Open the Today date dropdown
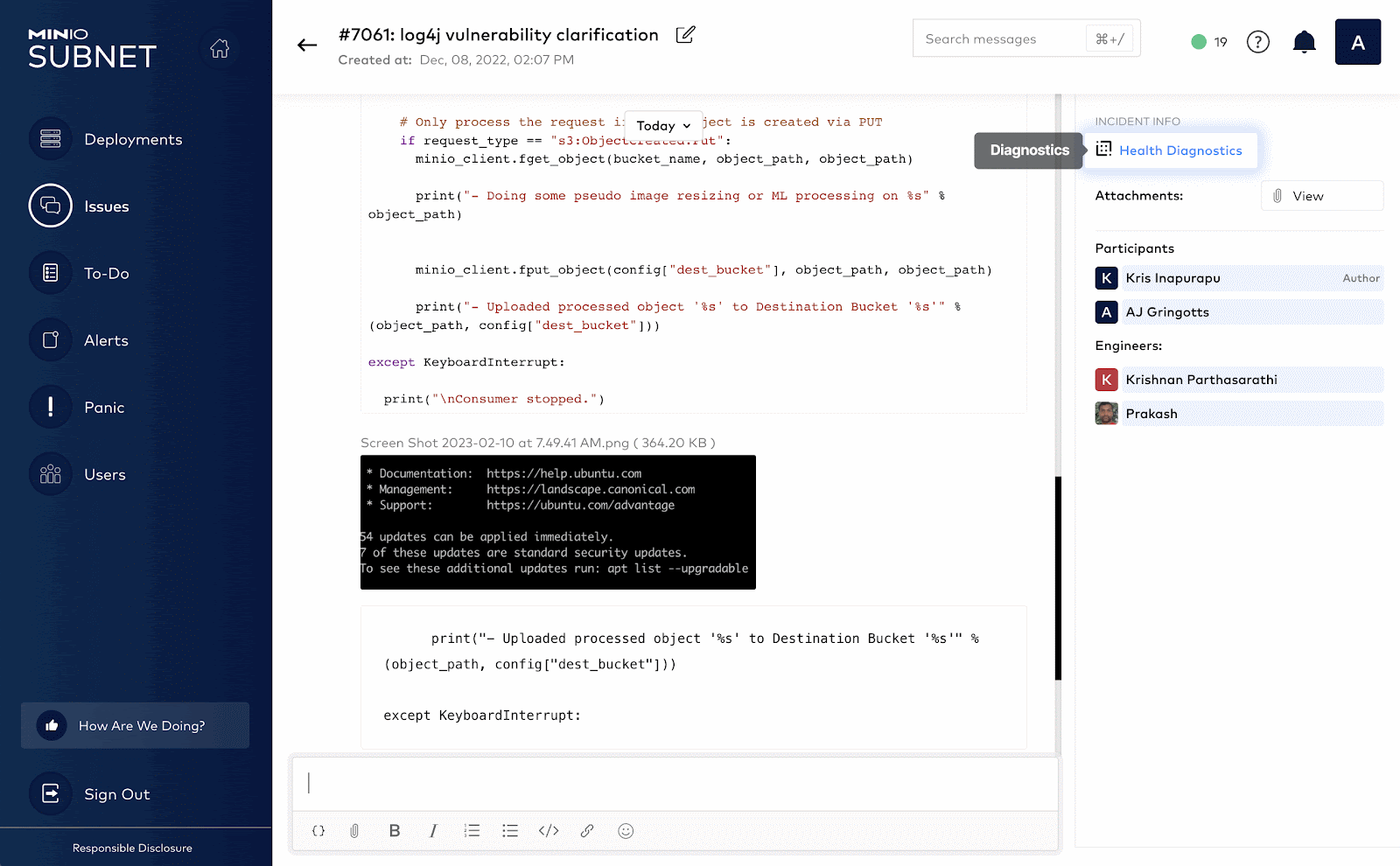 click(x=662, y=125)
